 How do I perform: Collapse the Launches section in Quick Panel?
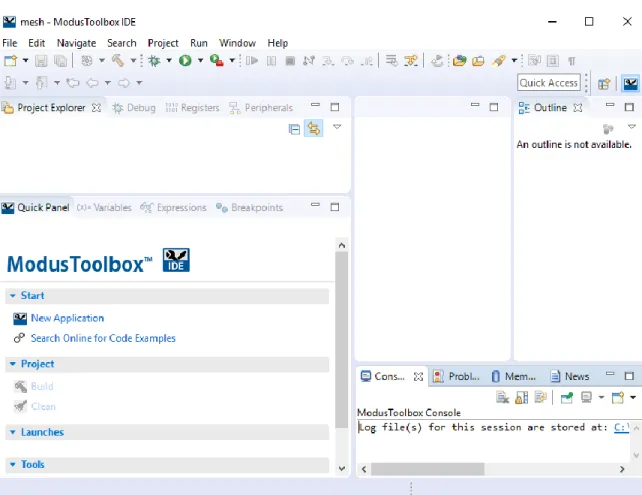(x=13, y=432)
